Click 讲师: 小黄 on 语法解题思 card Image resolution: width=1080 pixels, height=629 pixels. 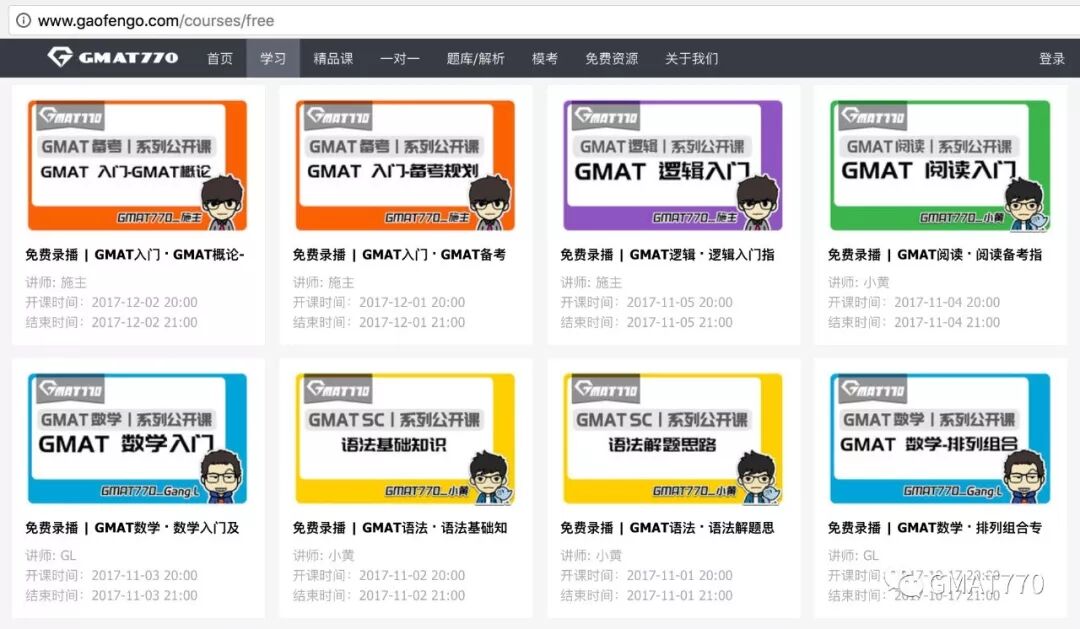[591, 555]
